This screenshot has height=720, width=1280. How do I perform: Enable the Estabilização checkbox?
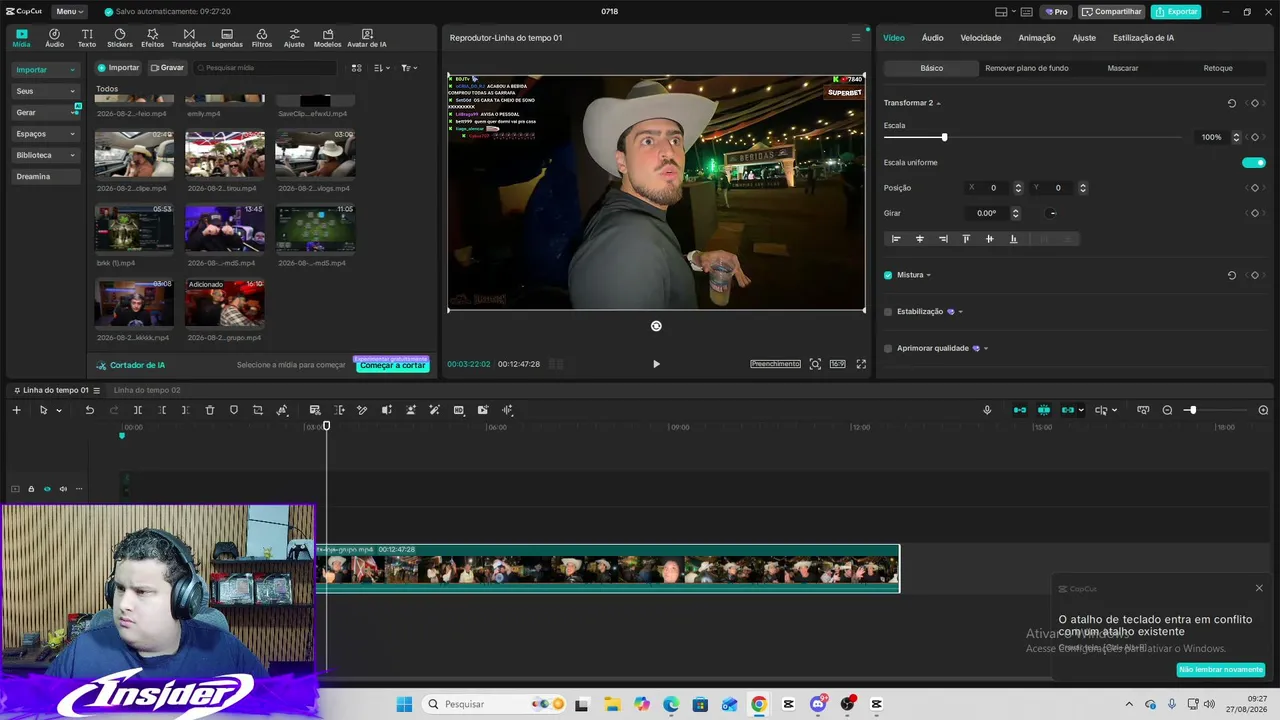click(888, 312)
